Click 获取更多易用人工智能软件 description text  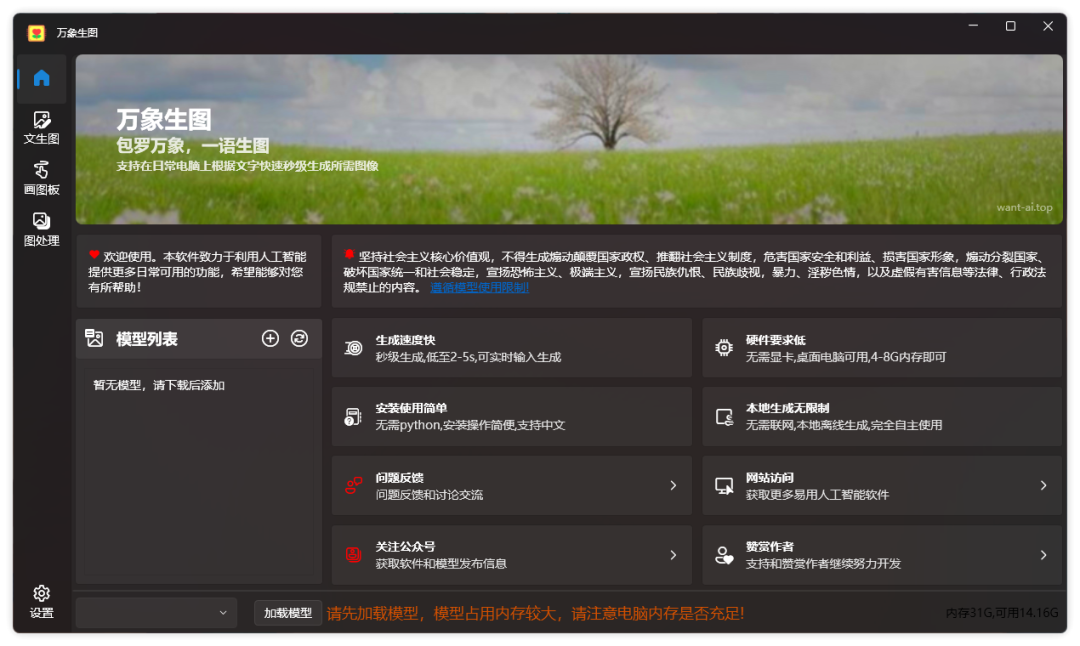818,494
